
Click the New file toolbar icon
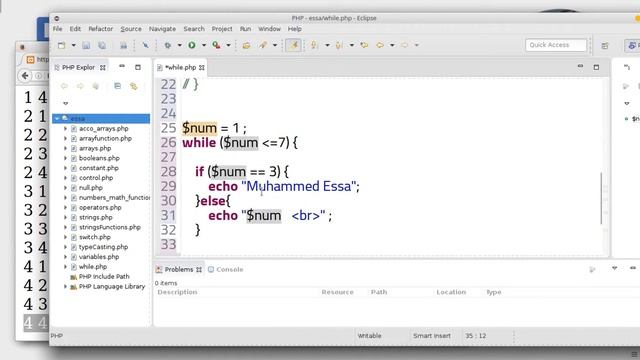pyautogui.click(x=62, y=45)
